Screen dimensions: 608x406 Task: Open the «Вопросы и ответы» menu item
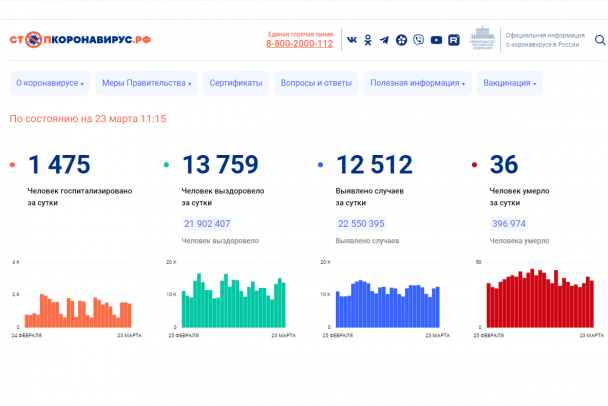point(316,83)
